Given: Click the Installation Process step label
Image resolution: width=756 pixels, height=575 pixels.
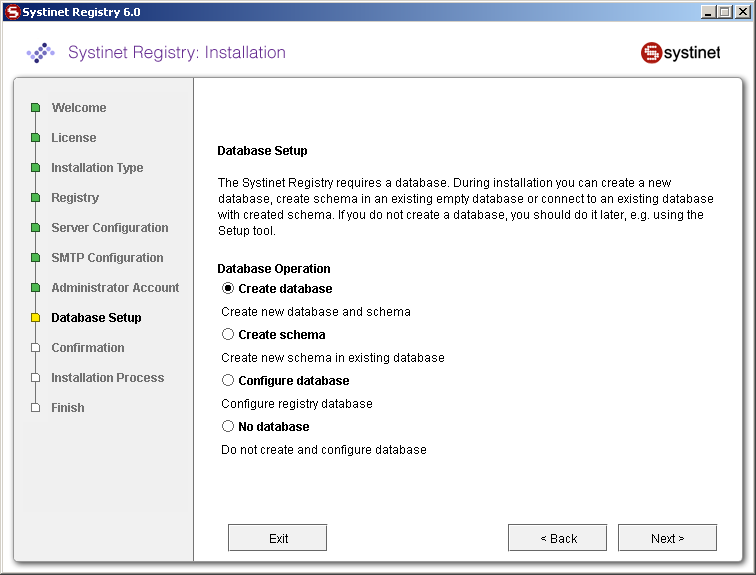Looking at the screenshot, I should (108, 377).
